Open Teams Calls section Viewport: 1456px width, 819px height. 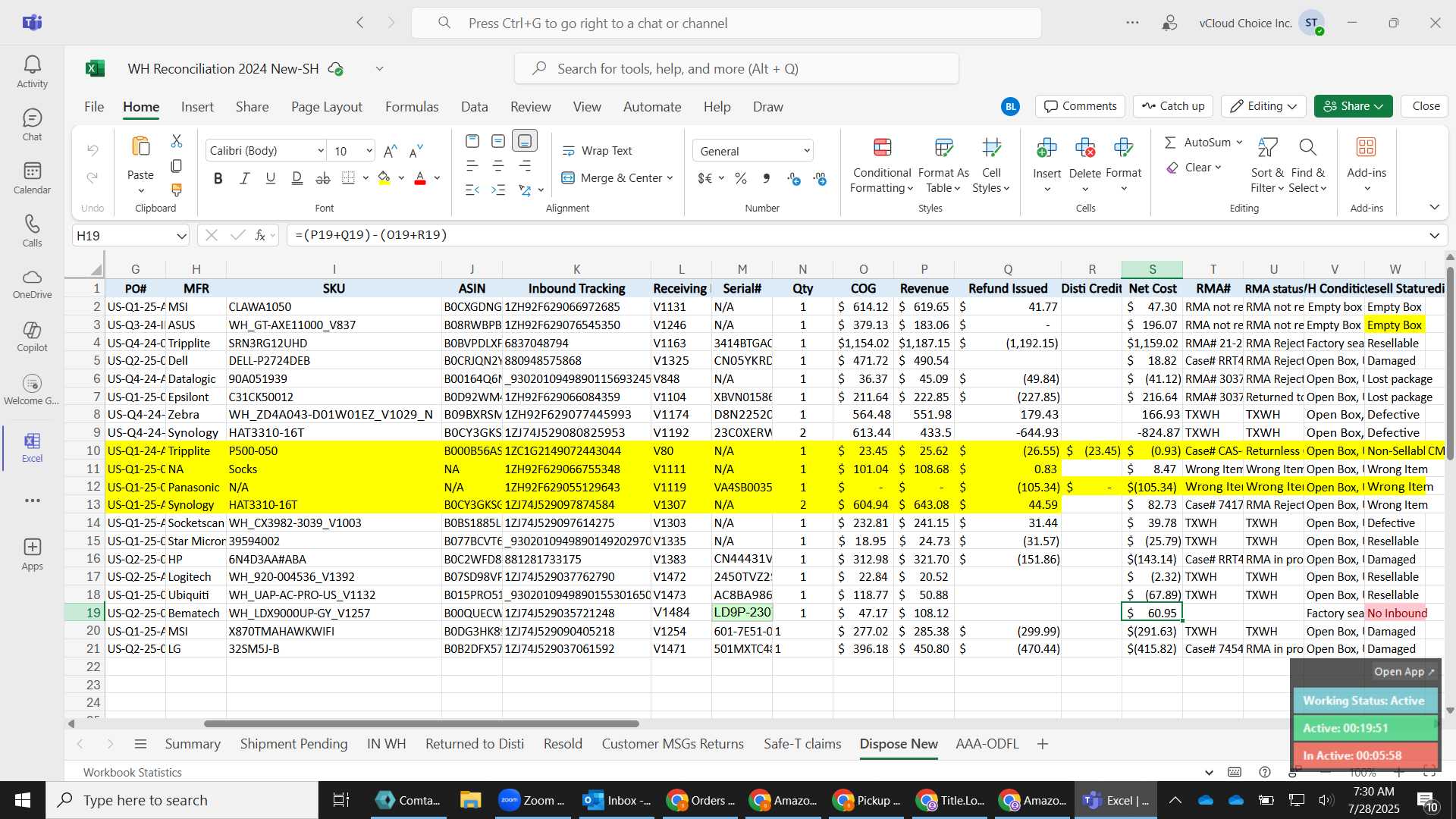click(x=32, y=231)
